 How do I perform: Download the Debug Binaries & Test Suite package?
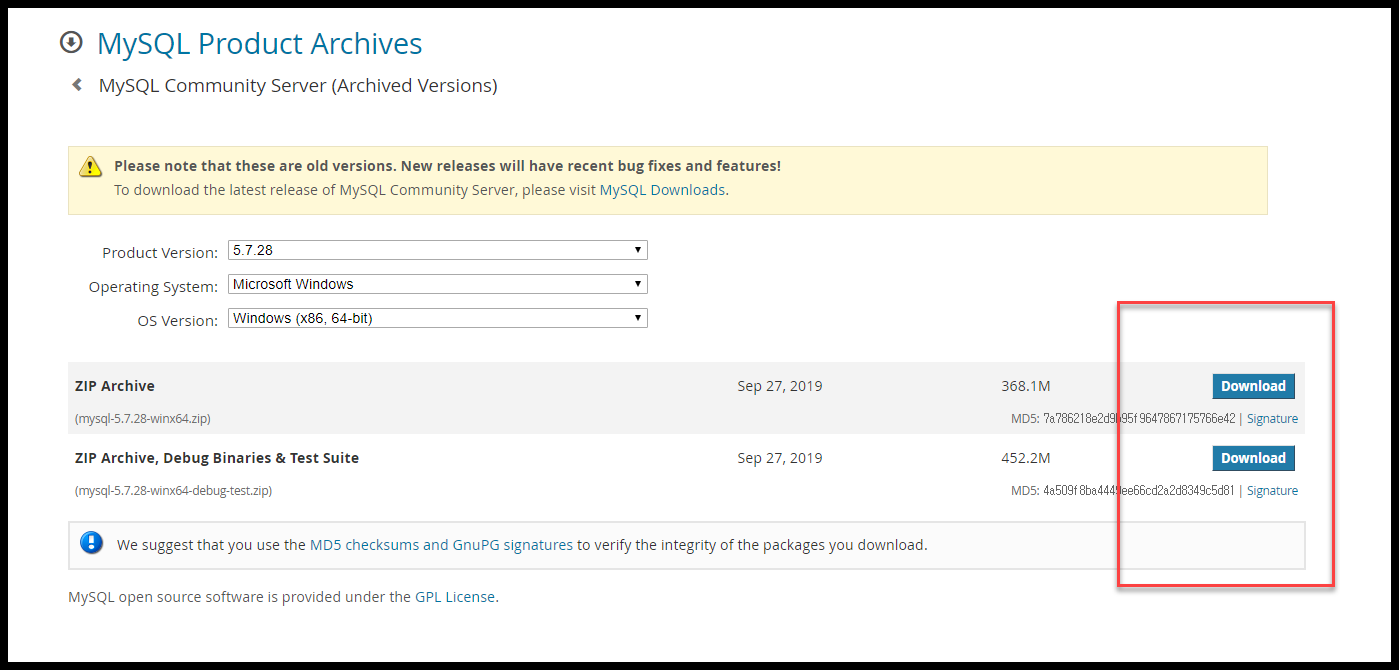(1253, 458)
